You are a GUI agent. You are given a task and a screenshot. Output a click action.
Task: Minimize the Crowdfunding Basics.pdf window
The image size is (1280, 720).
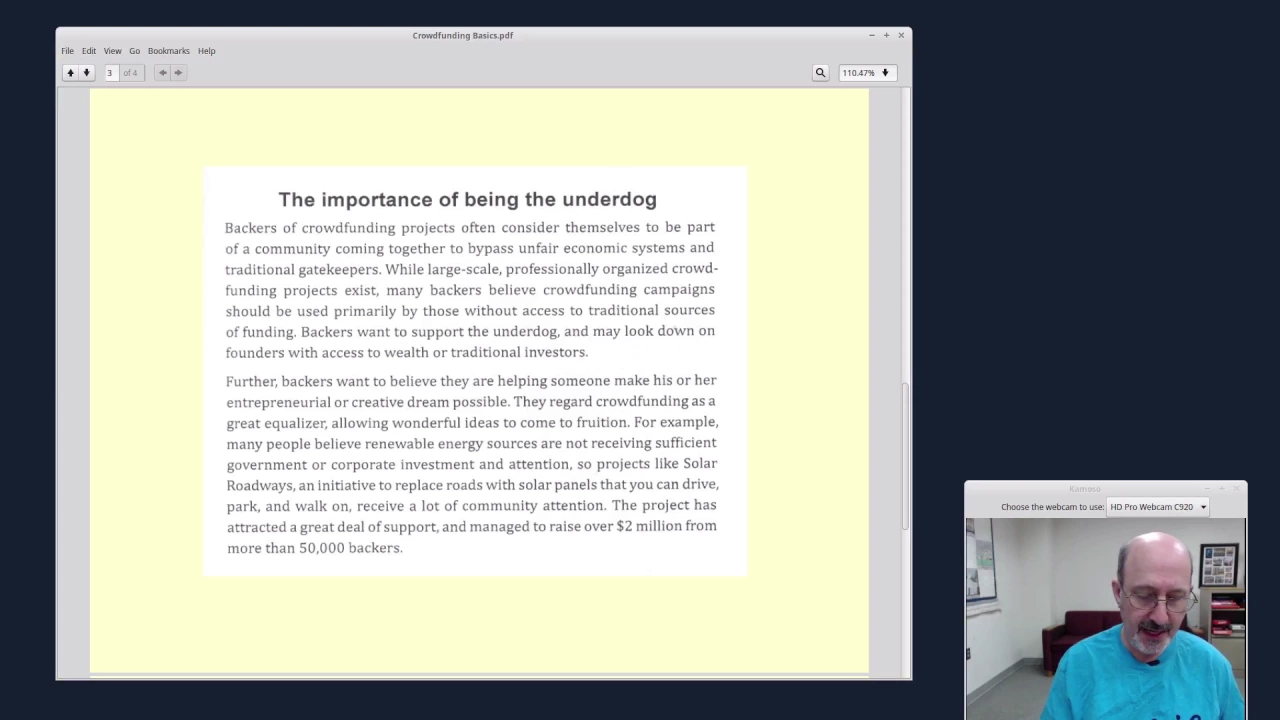[871, 35]
